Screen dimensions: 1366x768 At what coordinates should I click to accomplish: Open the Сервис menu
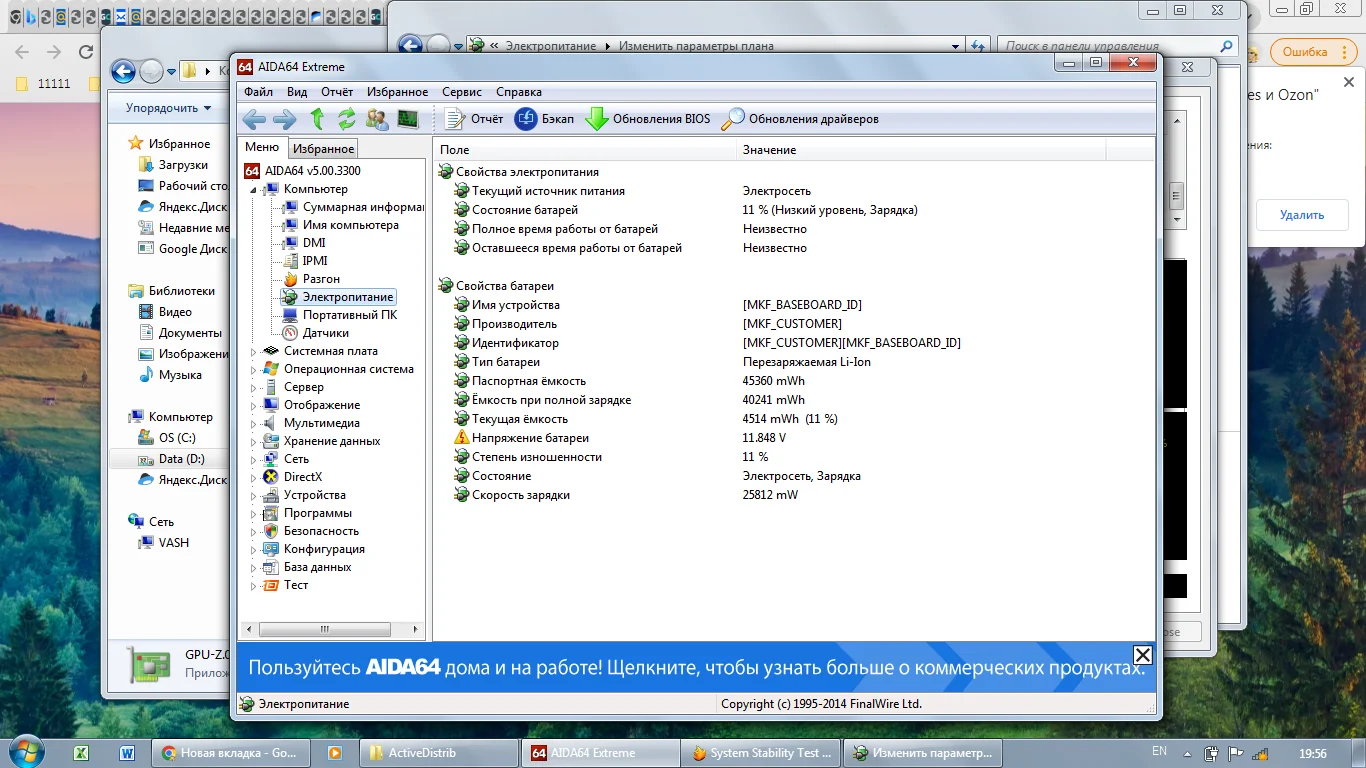click(x=462, y=92)
